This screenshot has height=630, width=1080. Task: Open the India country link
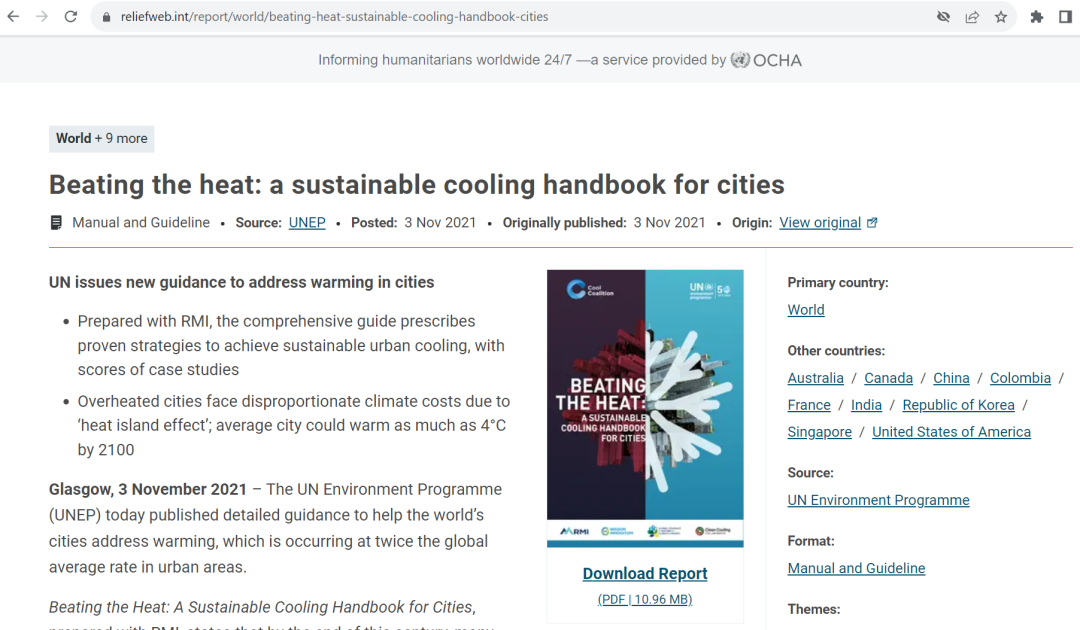[866, 405]
